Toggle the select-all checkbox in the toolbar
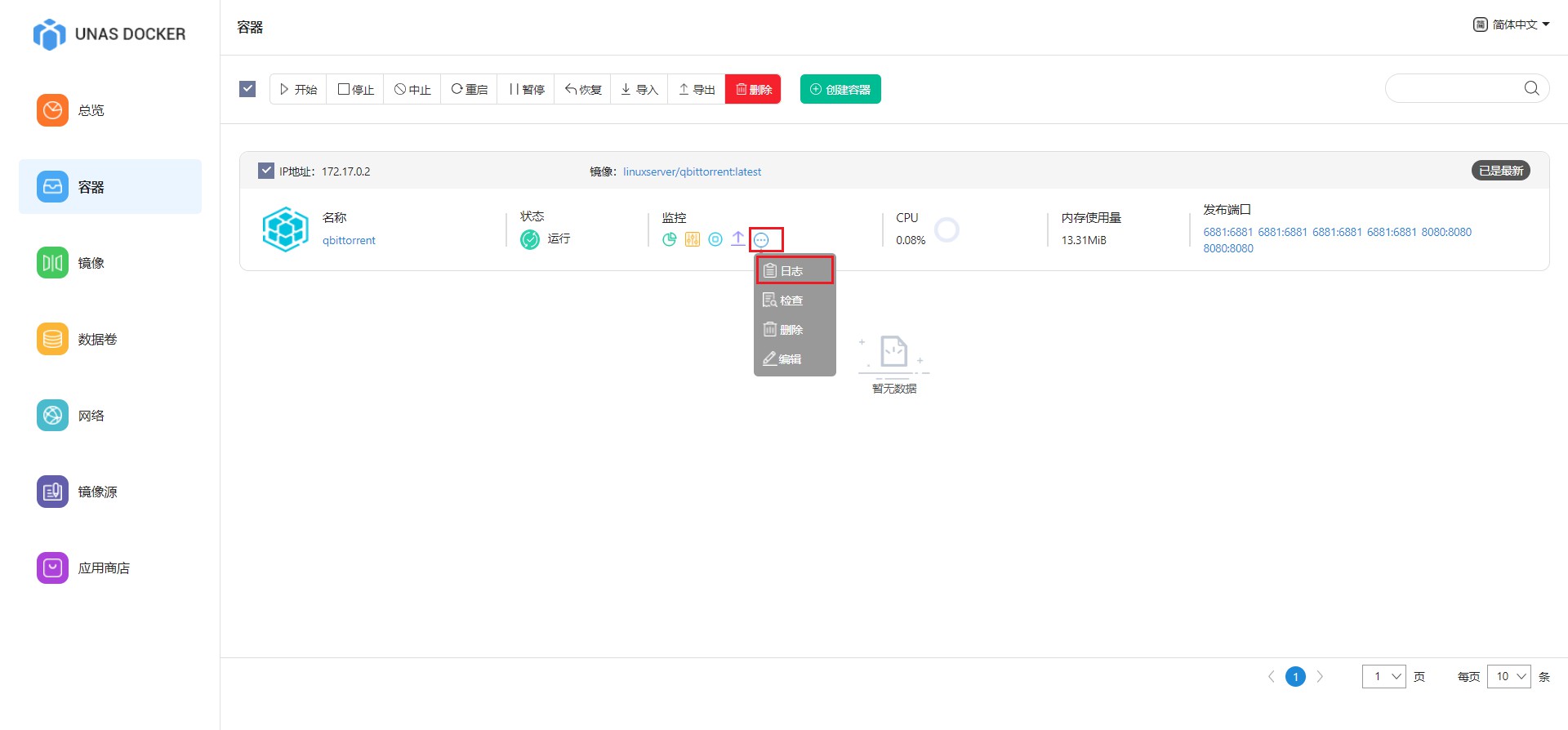The image size is (1568, 730). 247,89
